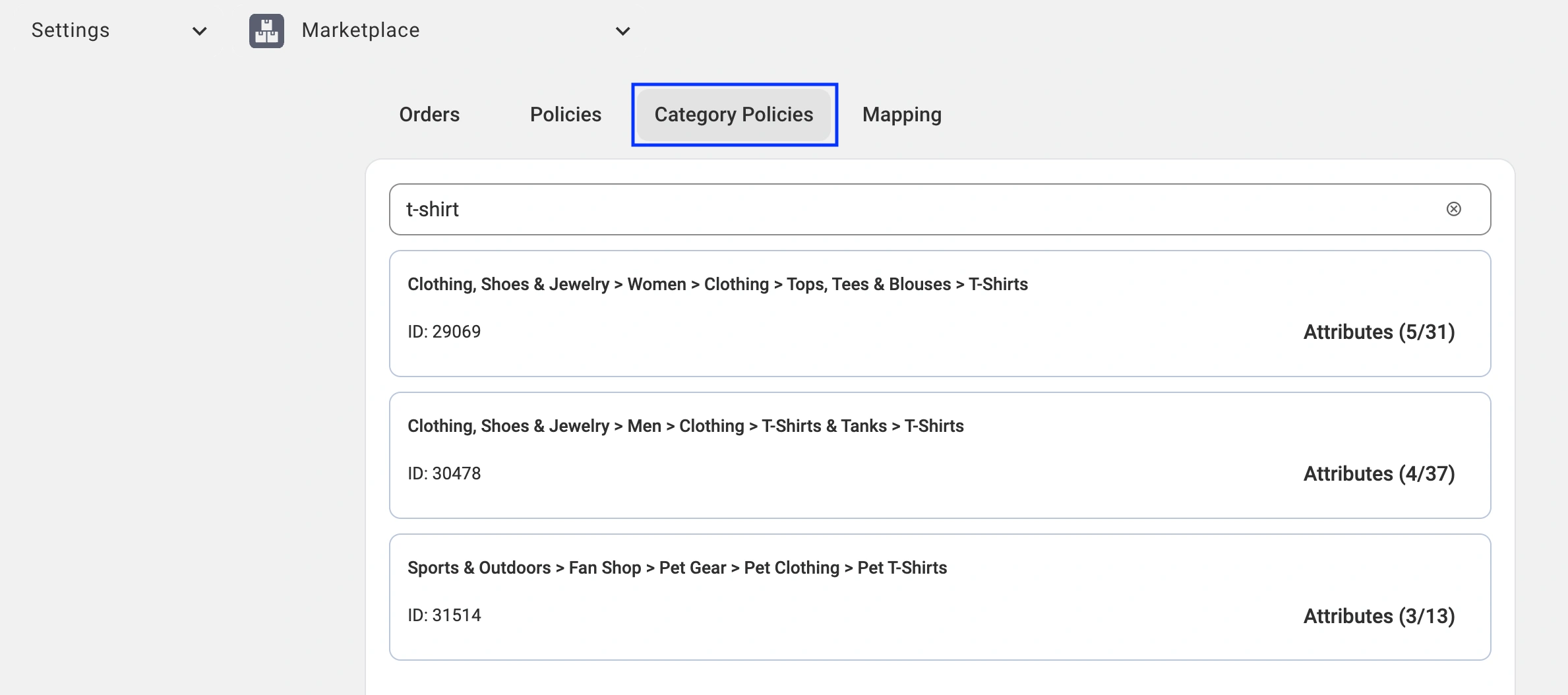Click the Marketplace store icon
The width and height of the screenshot is (1568, 695).
coord(266,31)
